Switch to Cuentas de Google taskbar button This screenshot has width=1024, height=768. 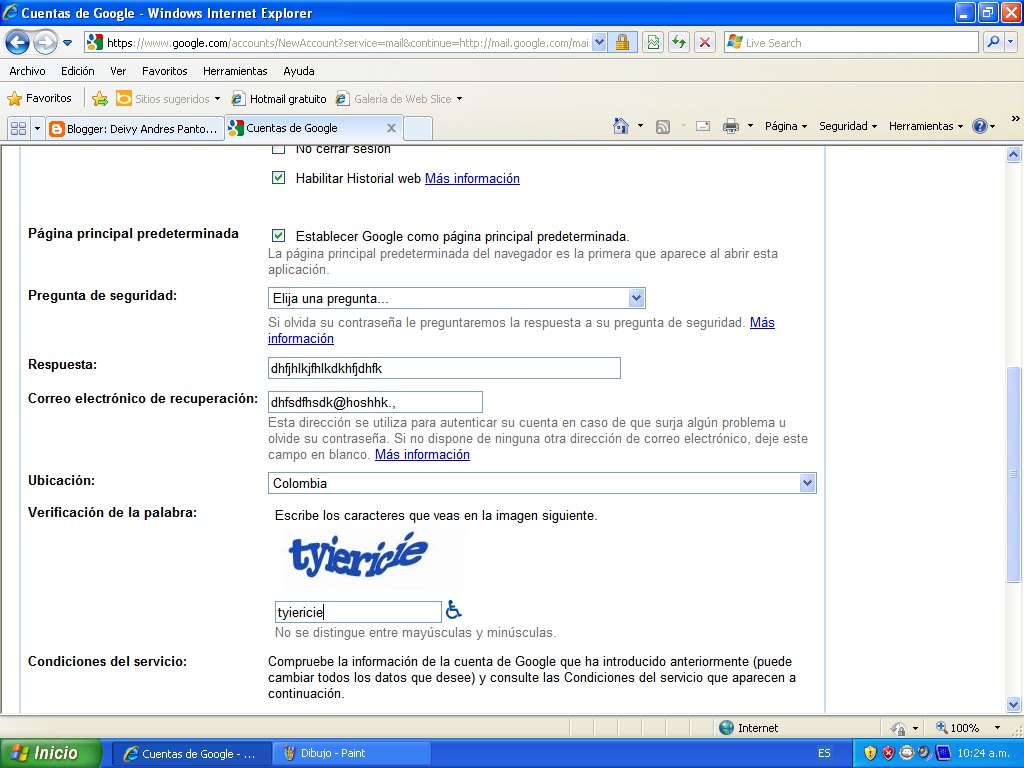tap(190, 753)
